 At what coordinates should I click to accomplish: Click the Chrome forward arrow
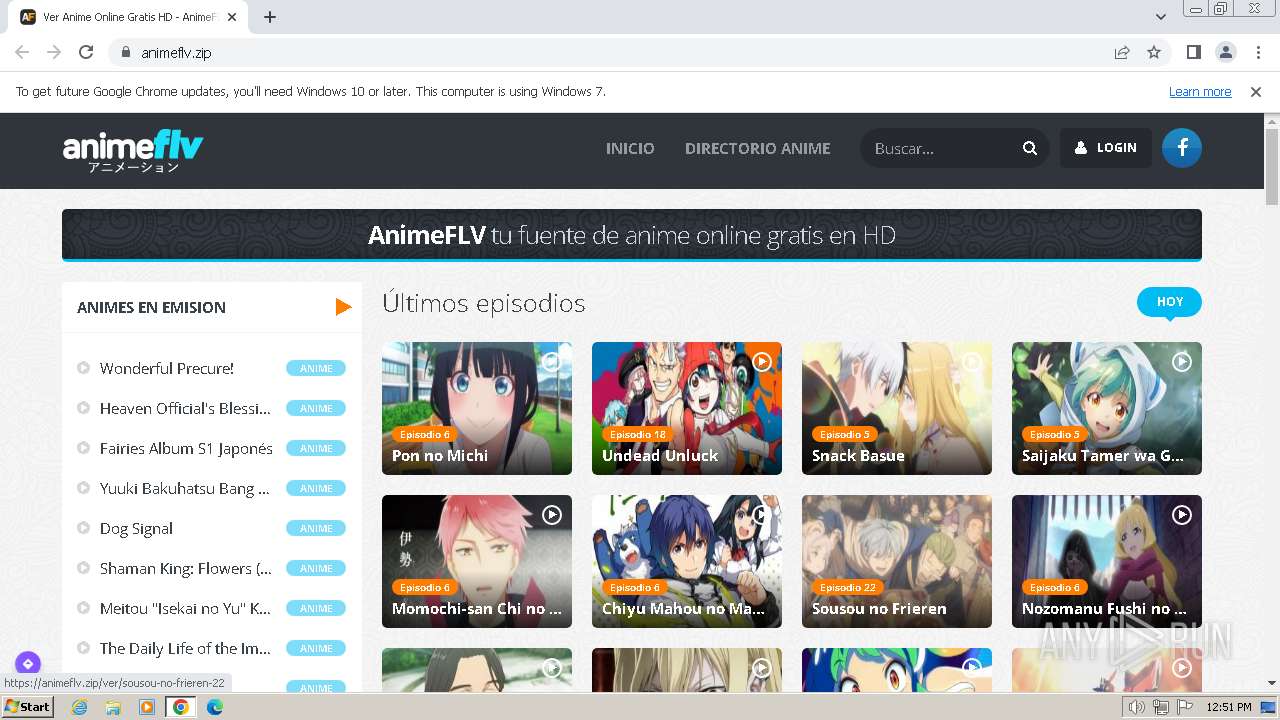(54, 52)
